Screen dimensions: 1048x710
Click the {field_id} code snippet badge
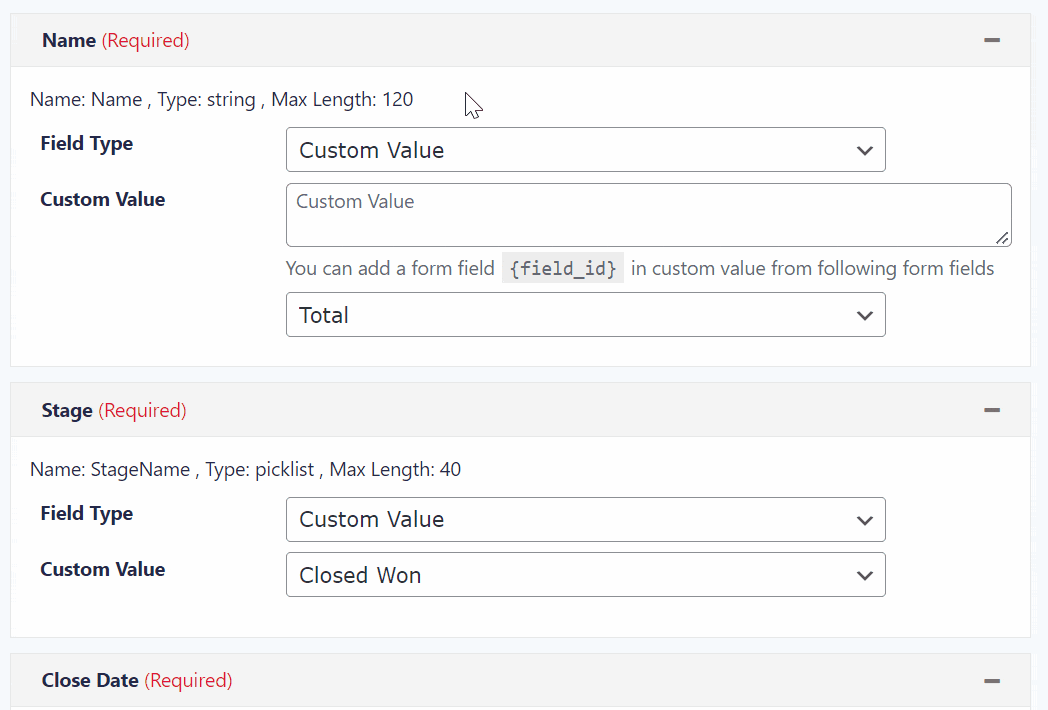pos(562,268)
